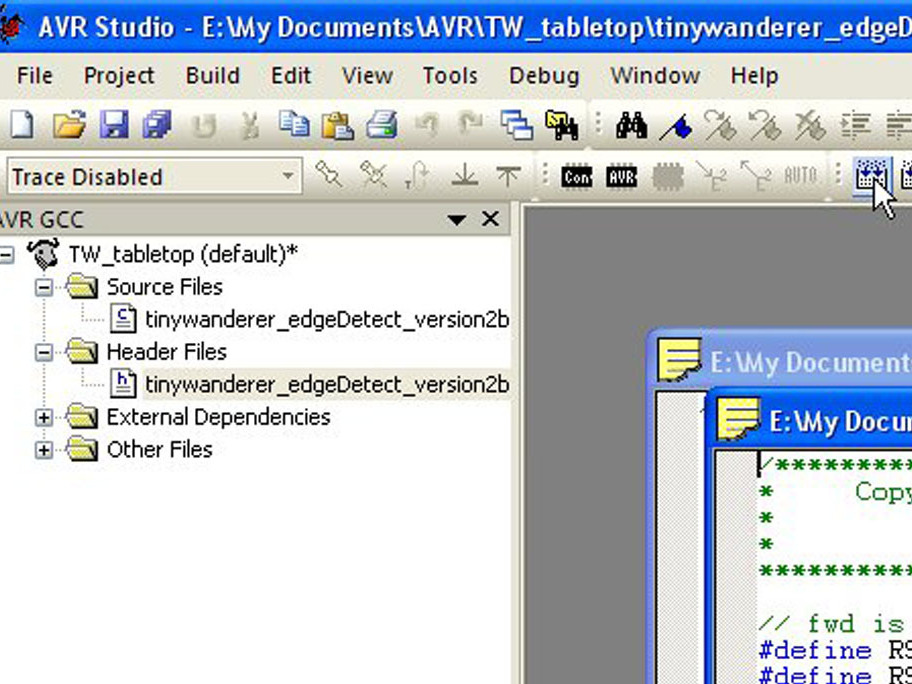Viewport: 912px width, 684px height.
Task: Open the View menu
Action: pyautogui.click(x=367, y=76)
